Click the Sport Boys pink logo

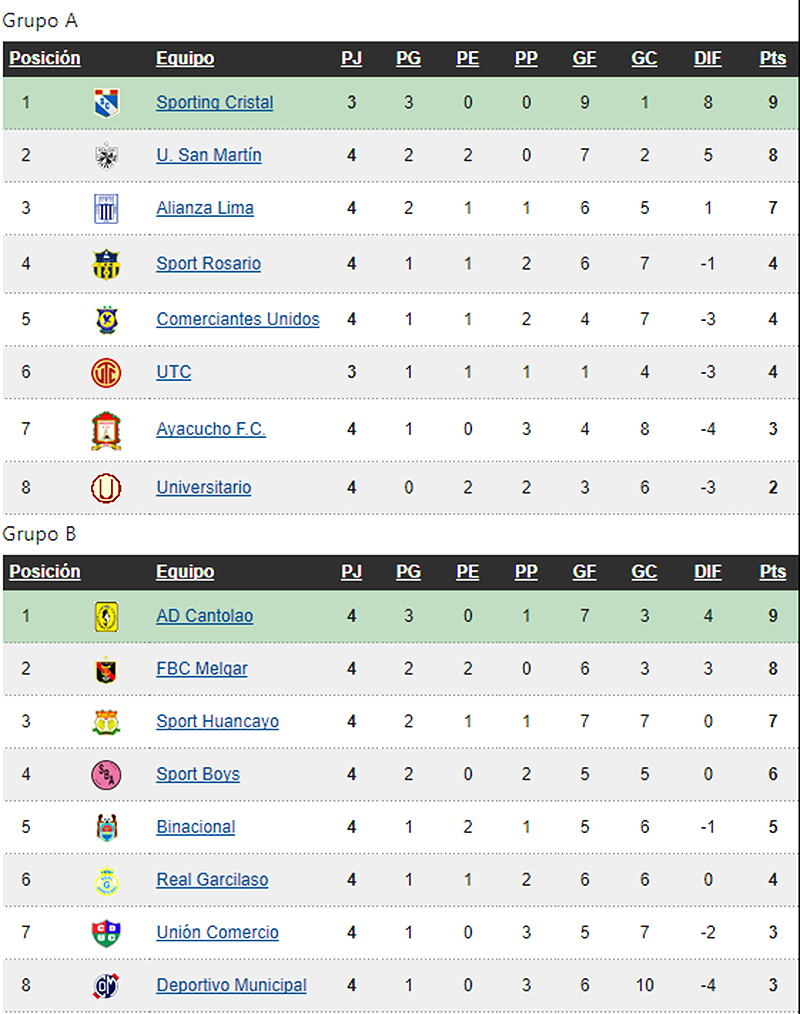pyautogui.click(x=106, y=775)
